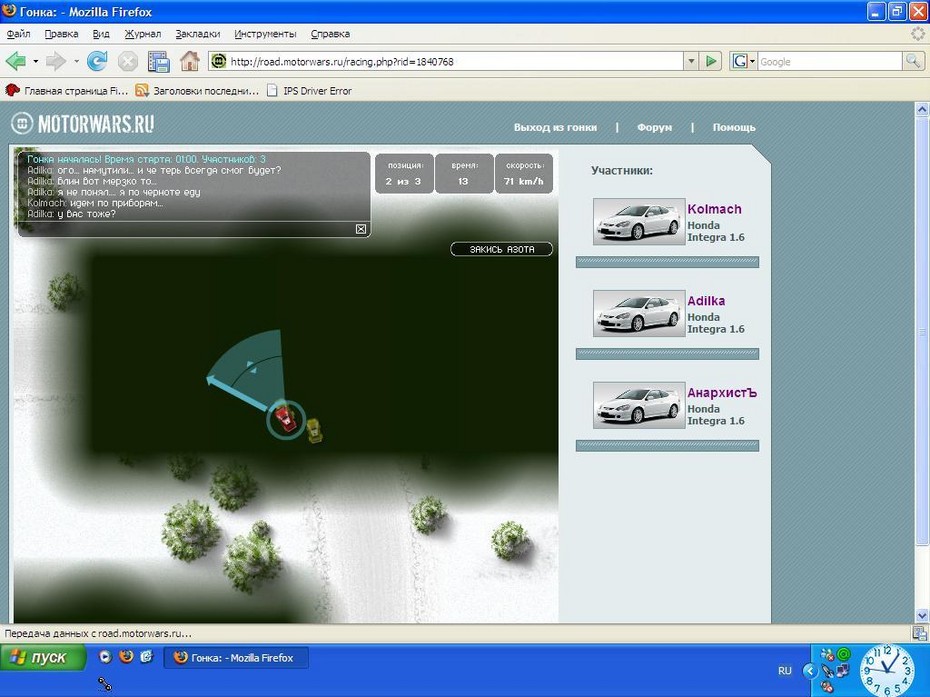Click the green @ tray icon
The height and width of the screenshot is (697, 930).
point(843,654)
